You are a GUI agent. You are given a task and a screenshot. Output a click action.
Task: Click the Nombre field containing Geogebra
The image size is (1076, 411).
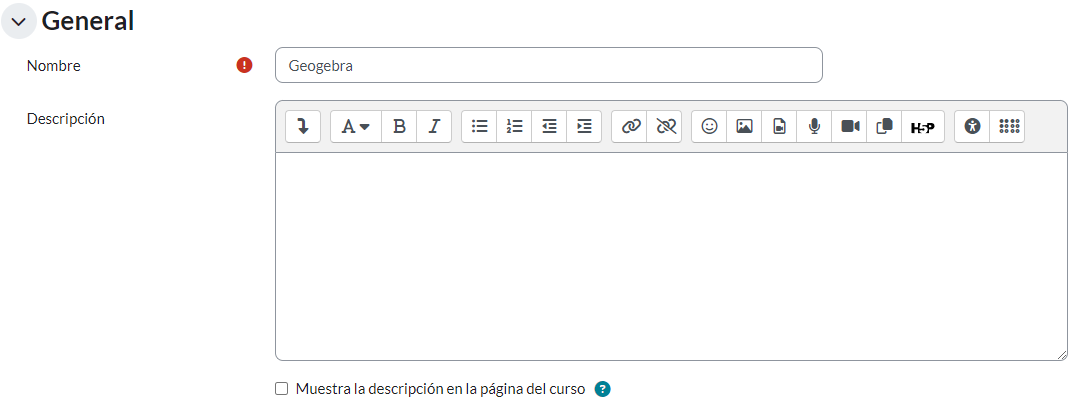tap(548, 66)
